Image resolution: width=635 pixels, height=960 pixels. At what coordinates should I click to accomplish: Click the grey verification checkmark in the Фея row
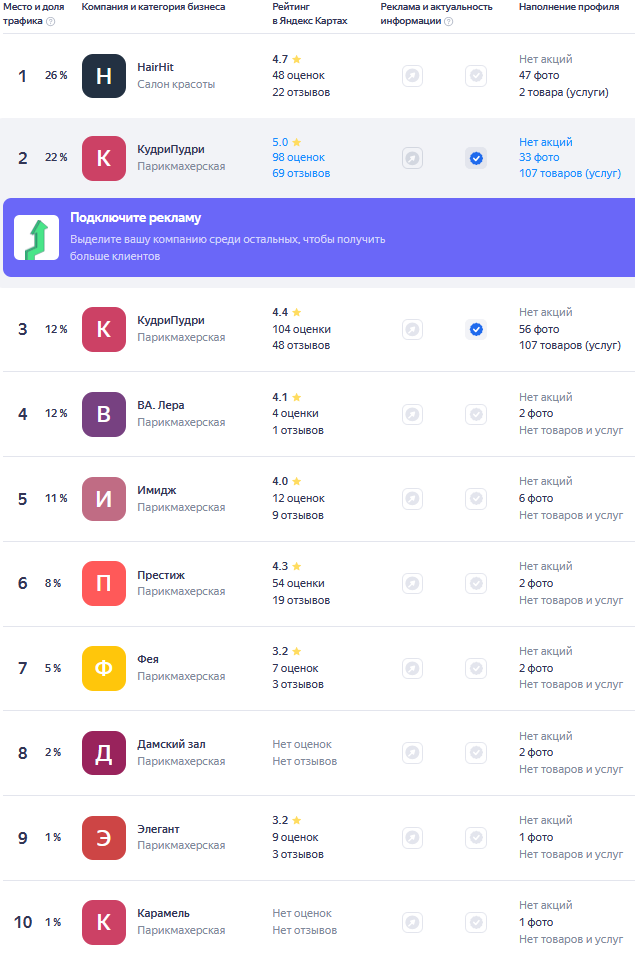pos(476,668)
